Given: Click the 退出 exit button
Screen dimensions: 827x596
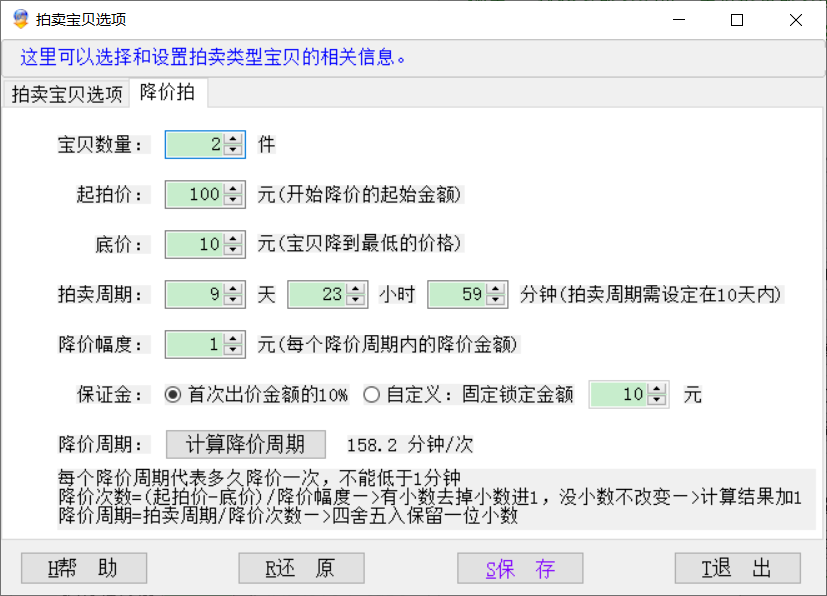Looking at the screenshot, I should coord(737,569).
